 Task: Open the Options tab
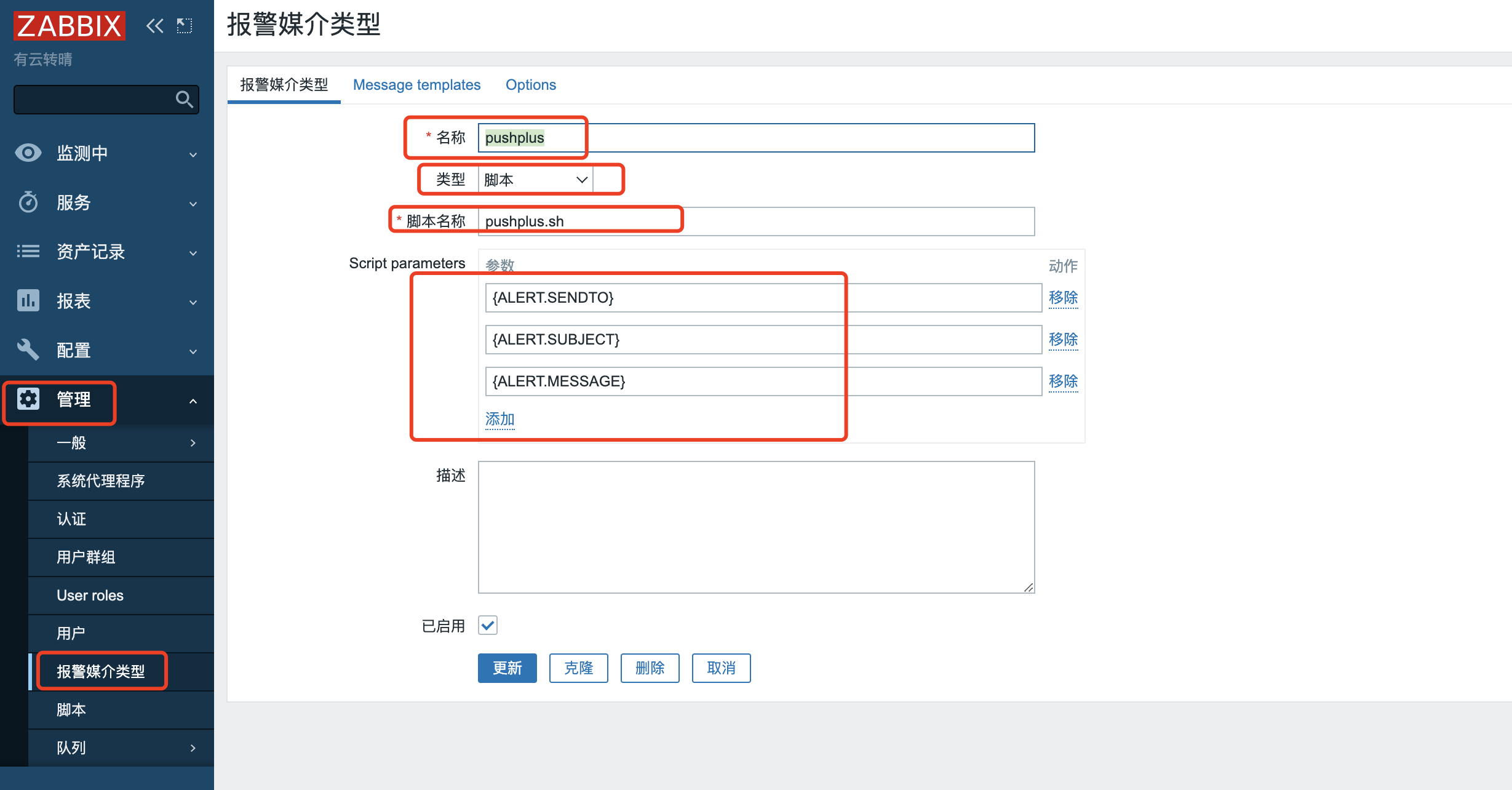[x=530, y=85]
